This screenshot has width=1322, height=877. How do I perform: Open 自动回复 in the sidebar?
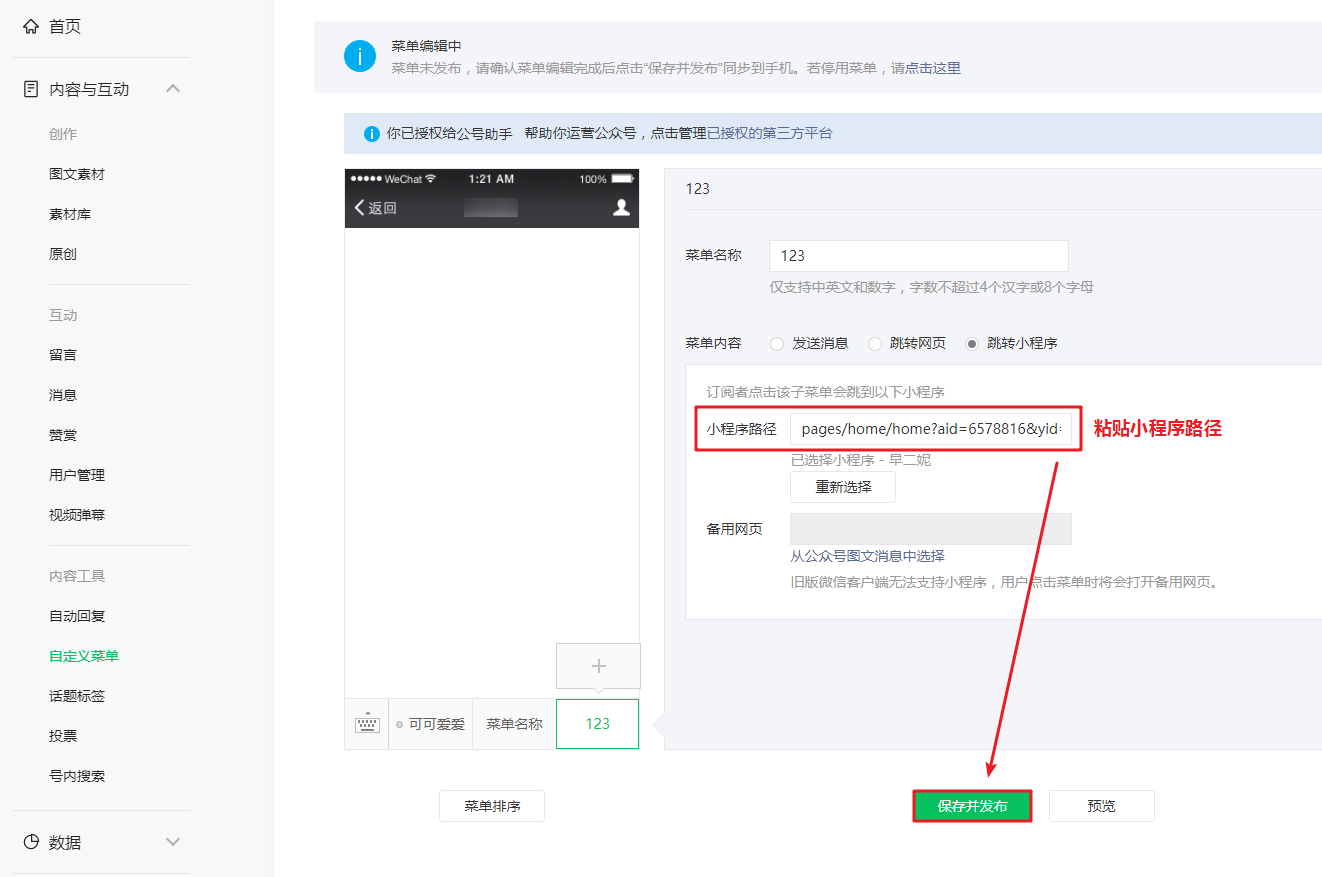pyautogui.click(x=77, y=616)
